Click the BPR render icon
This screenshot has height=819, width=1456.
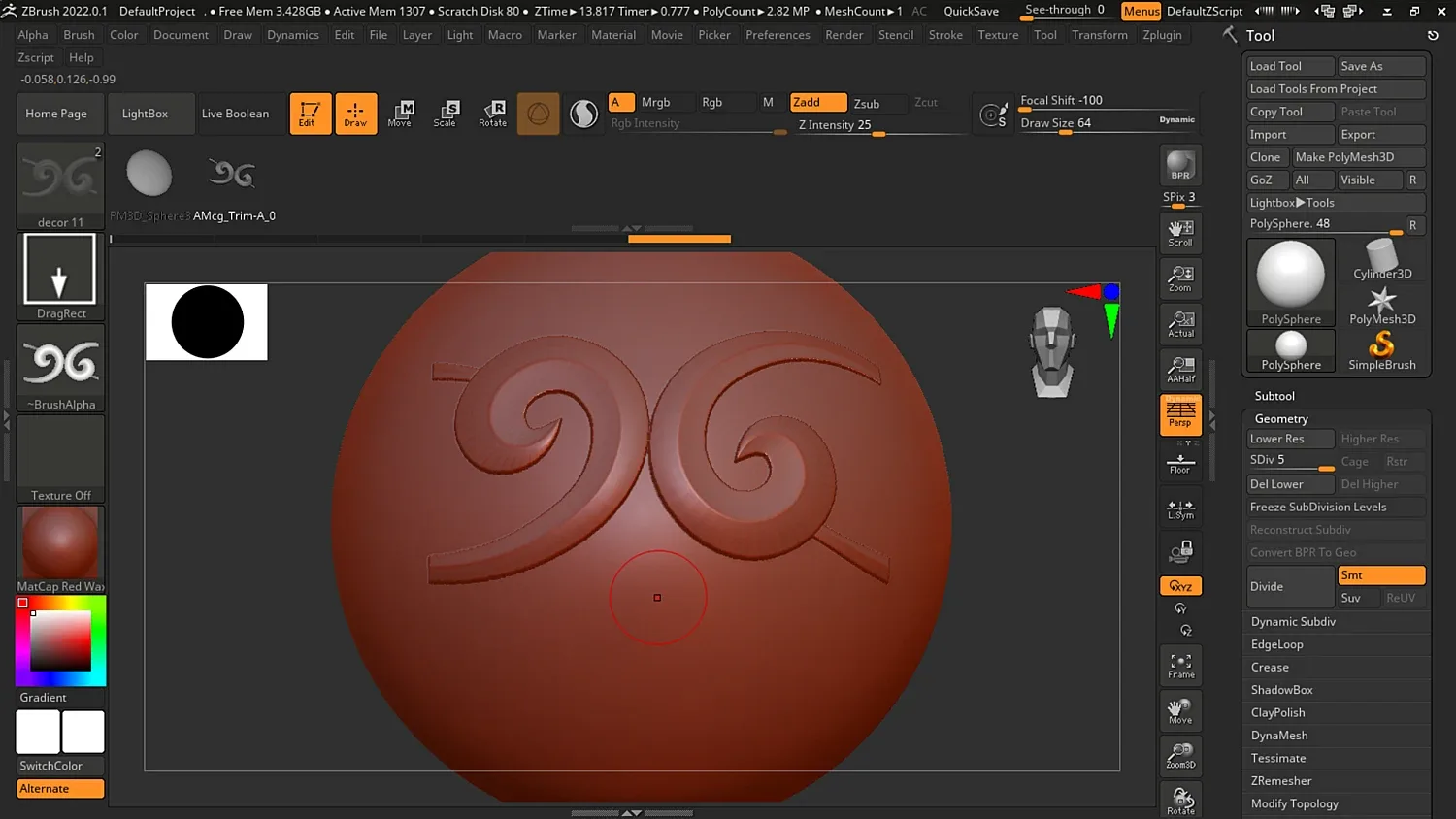(1180, 166)
